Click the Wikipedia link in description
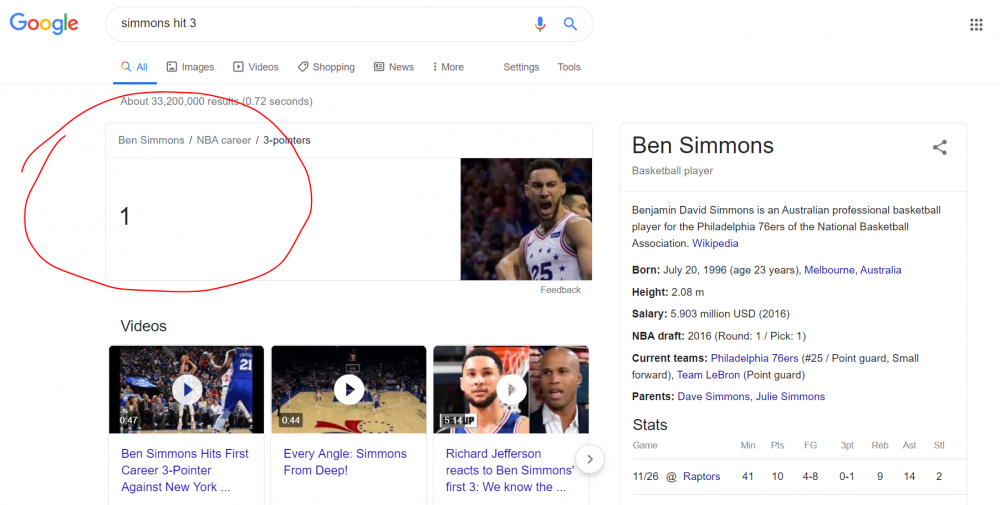This screenshot has height=505, width=1000. 715,243
